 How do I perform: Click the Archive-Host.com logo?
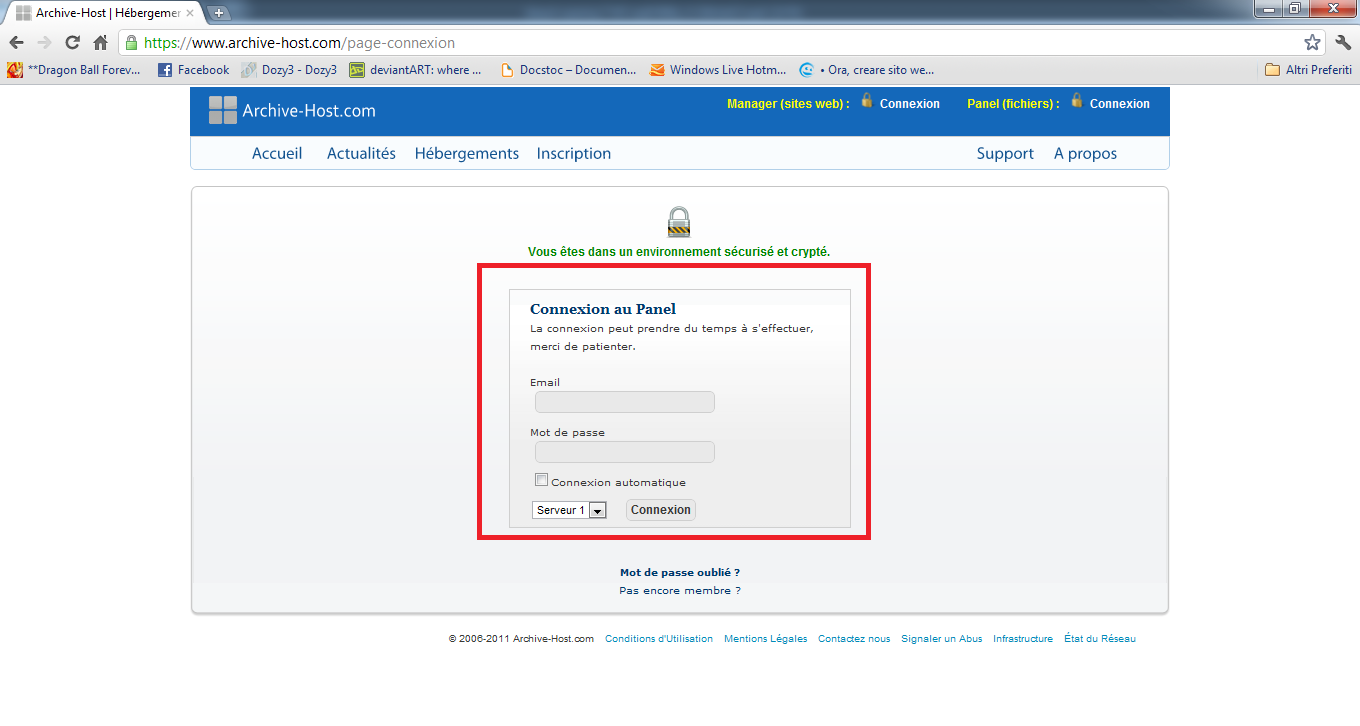pyautogui.click(x=292, y=110)
